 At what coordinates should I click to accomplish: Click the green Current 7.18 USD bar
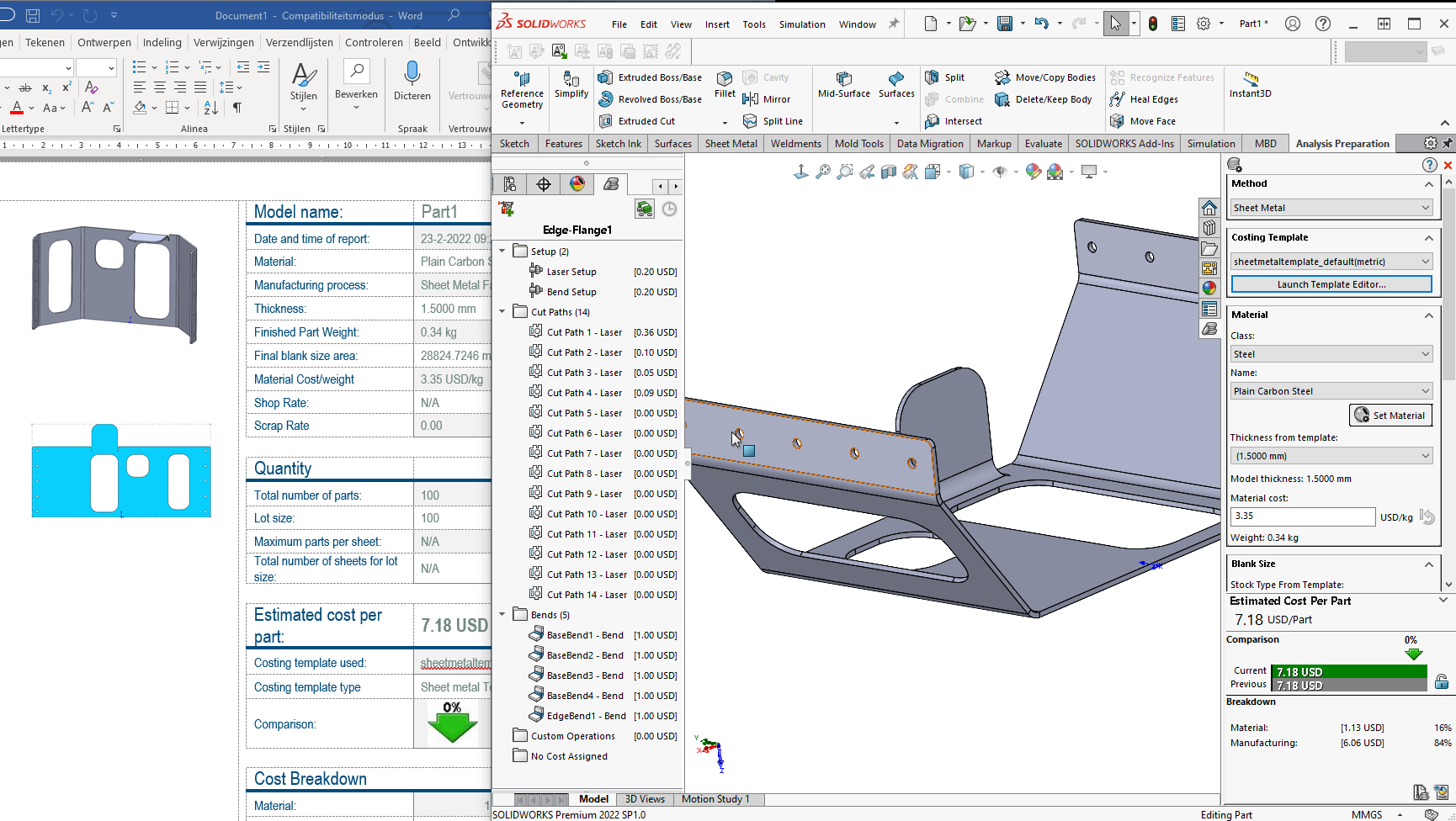(1348, 671)
